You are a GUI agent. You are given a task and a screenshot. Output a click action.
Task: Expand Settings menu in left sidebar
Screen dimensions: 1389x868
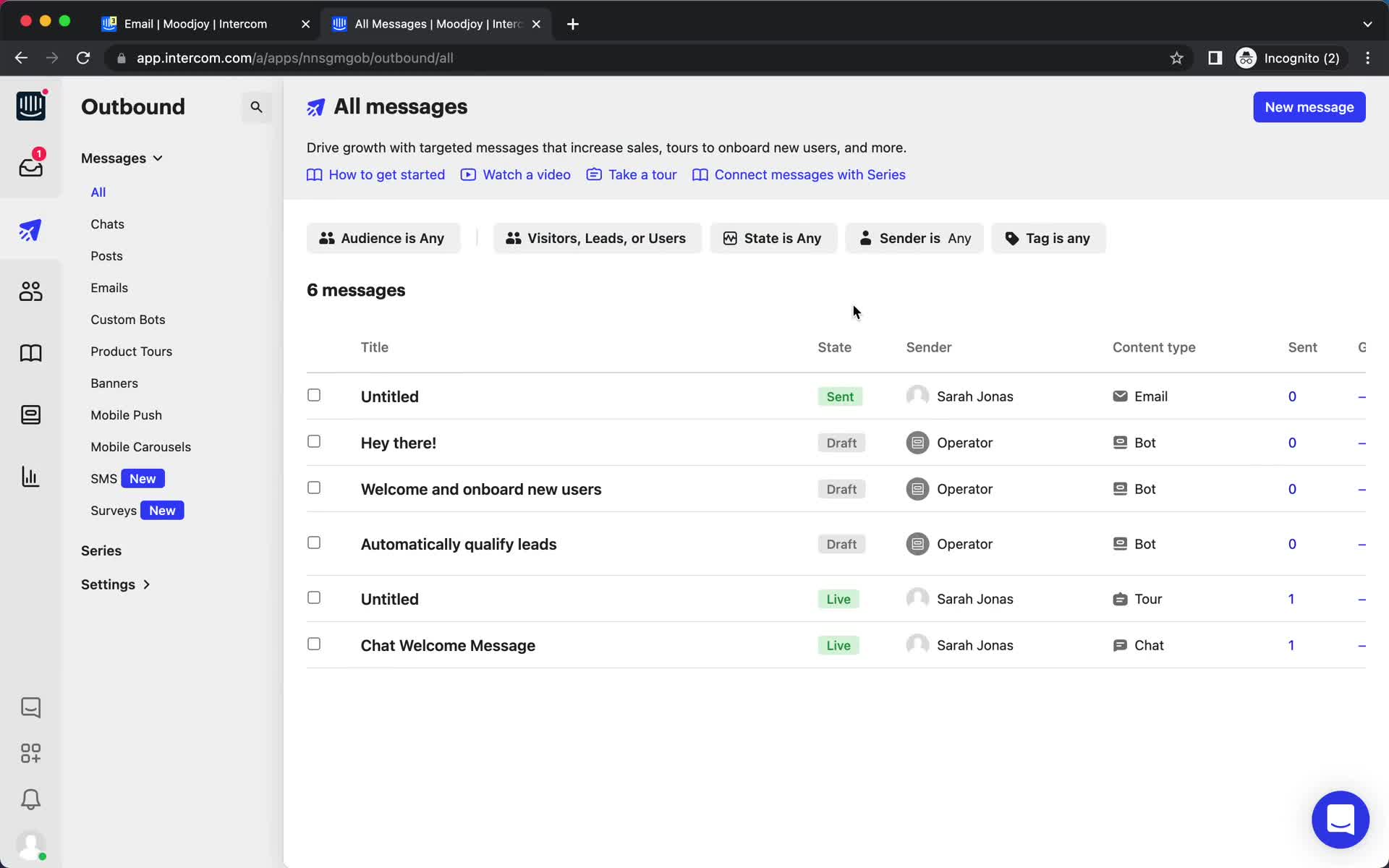(x=115, y=584)
